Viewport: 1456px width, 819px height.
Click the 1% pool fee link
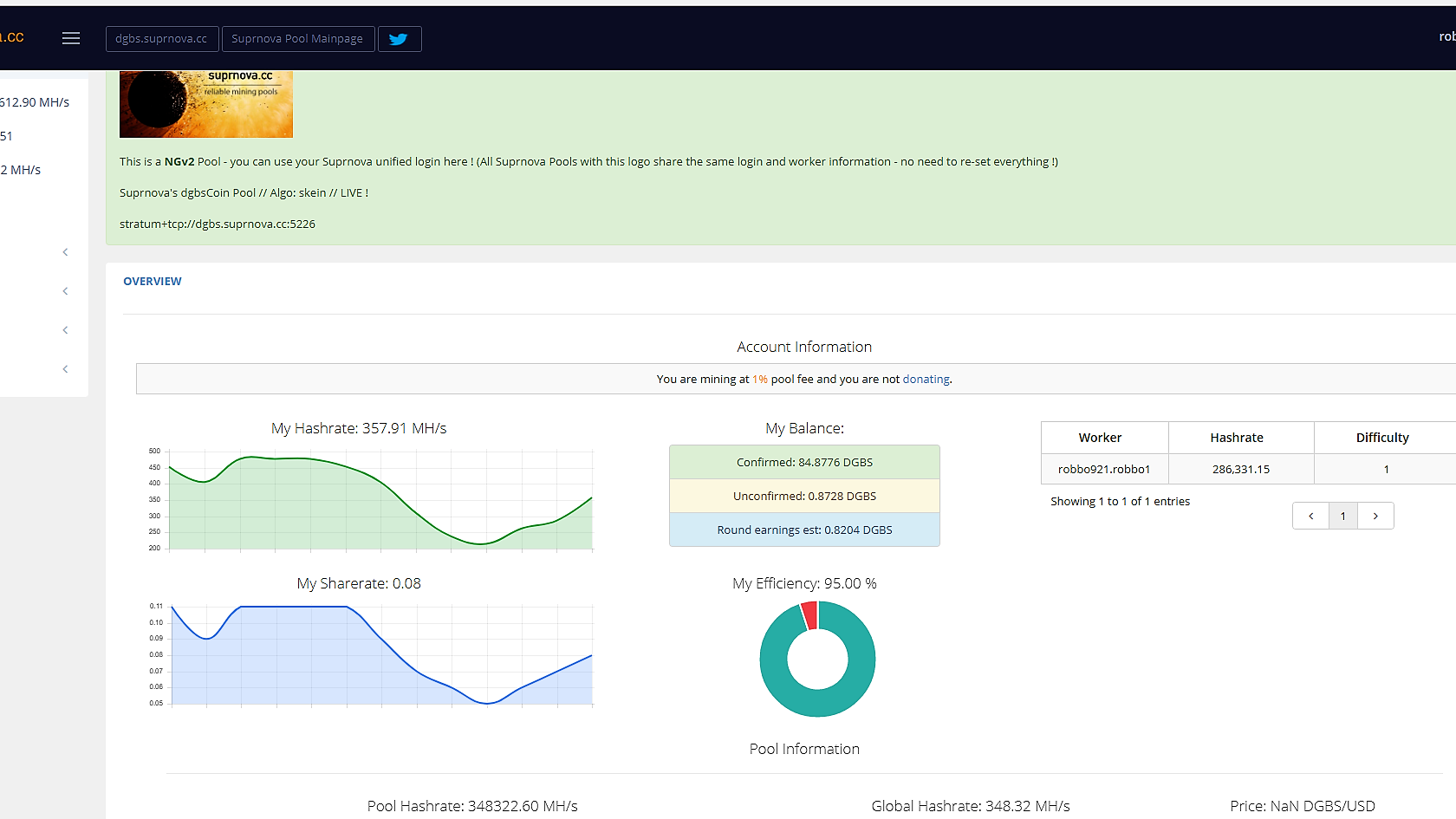(x=760, y=379)
